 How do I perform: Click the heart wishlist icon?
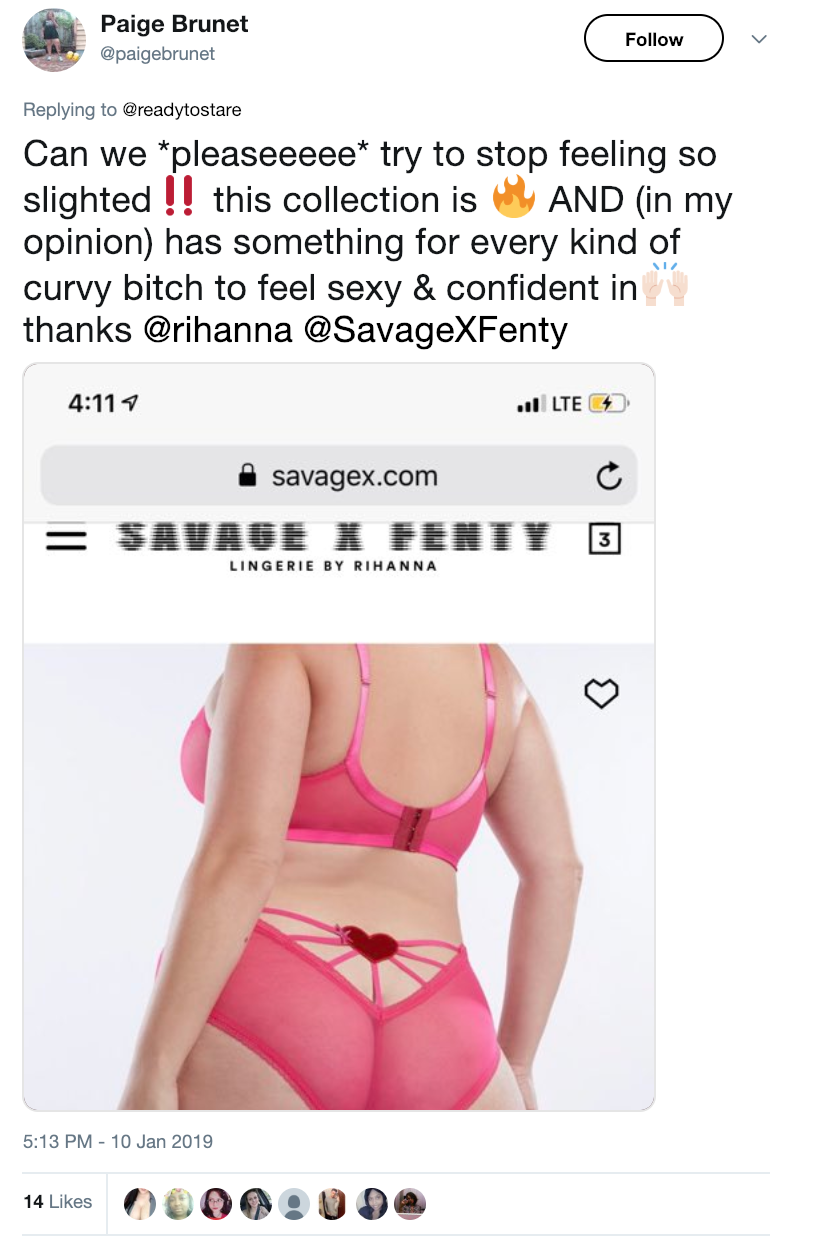tap(601, 692)
